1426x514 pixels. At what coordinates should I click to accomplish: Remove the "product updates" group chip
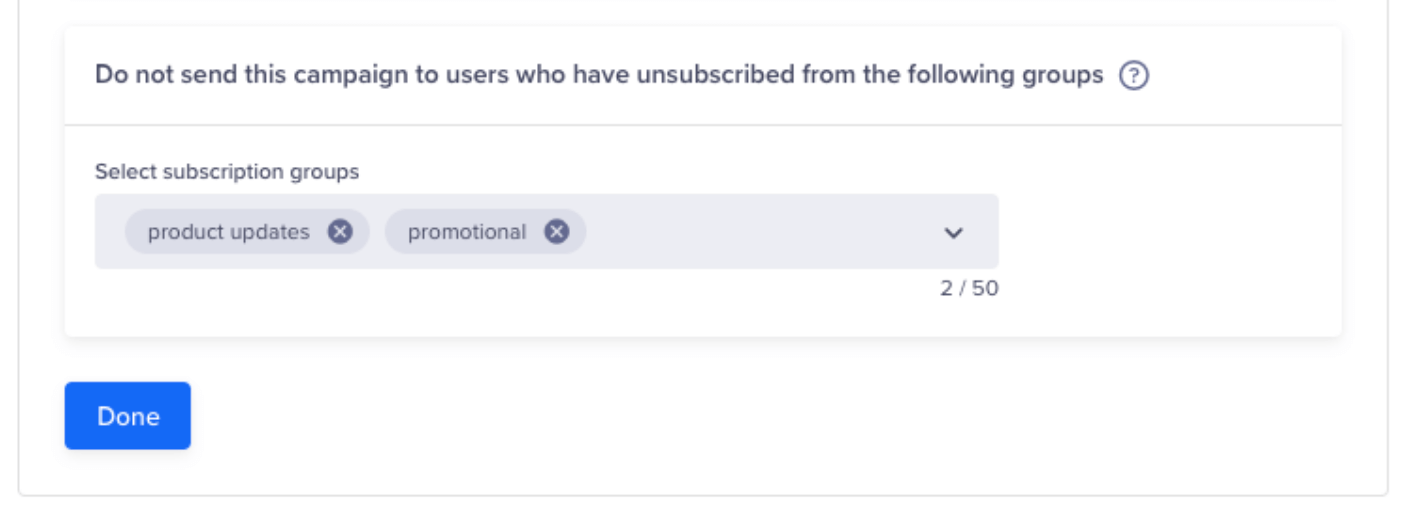pos(340,232)
